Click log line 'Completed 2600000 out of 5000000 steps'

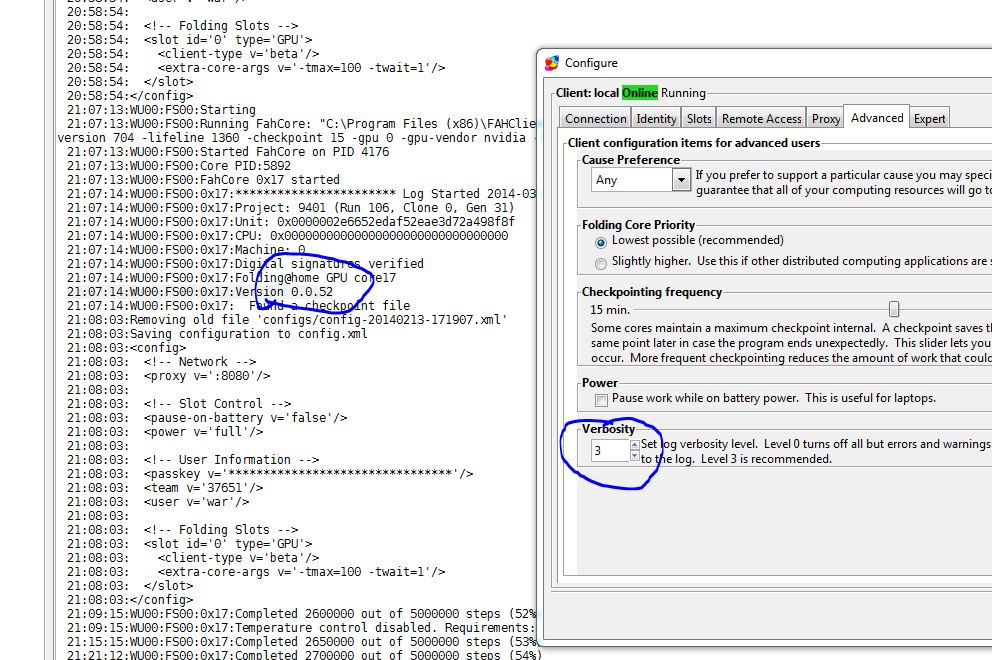[302, 614]
